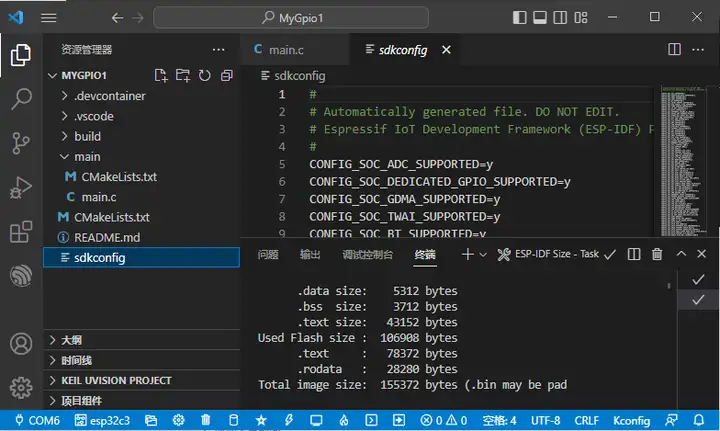Open the ESP-IDF Explorer in activity bar

click(20, 277)
